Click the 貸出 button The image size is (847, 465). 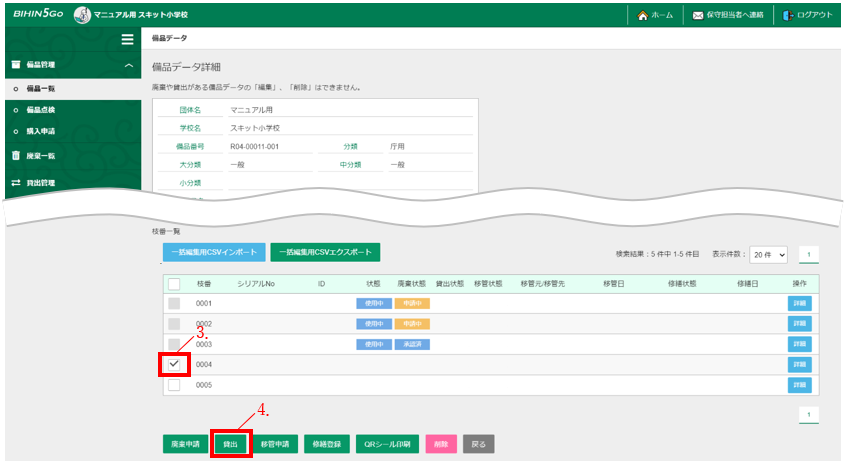pyautogui.click(x=230, y=443)
